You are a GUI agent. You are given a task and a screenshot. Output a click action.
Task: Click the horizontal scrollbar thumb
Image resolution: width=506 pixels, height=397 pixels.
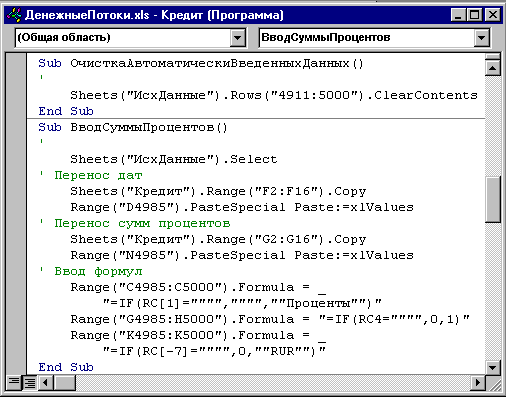click(64, 382)
